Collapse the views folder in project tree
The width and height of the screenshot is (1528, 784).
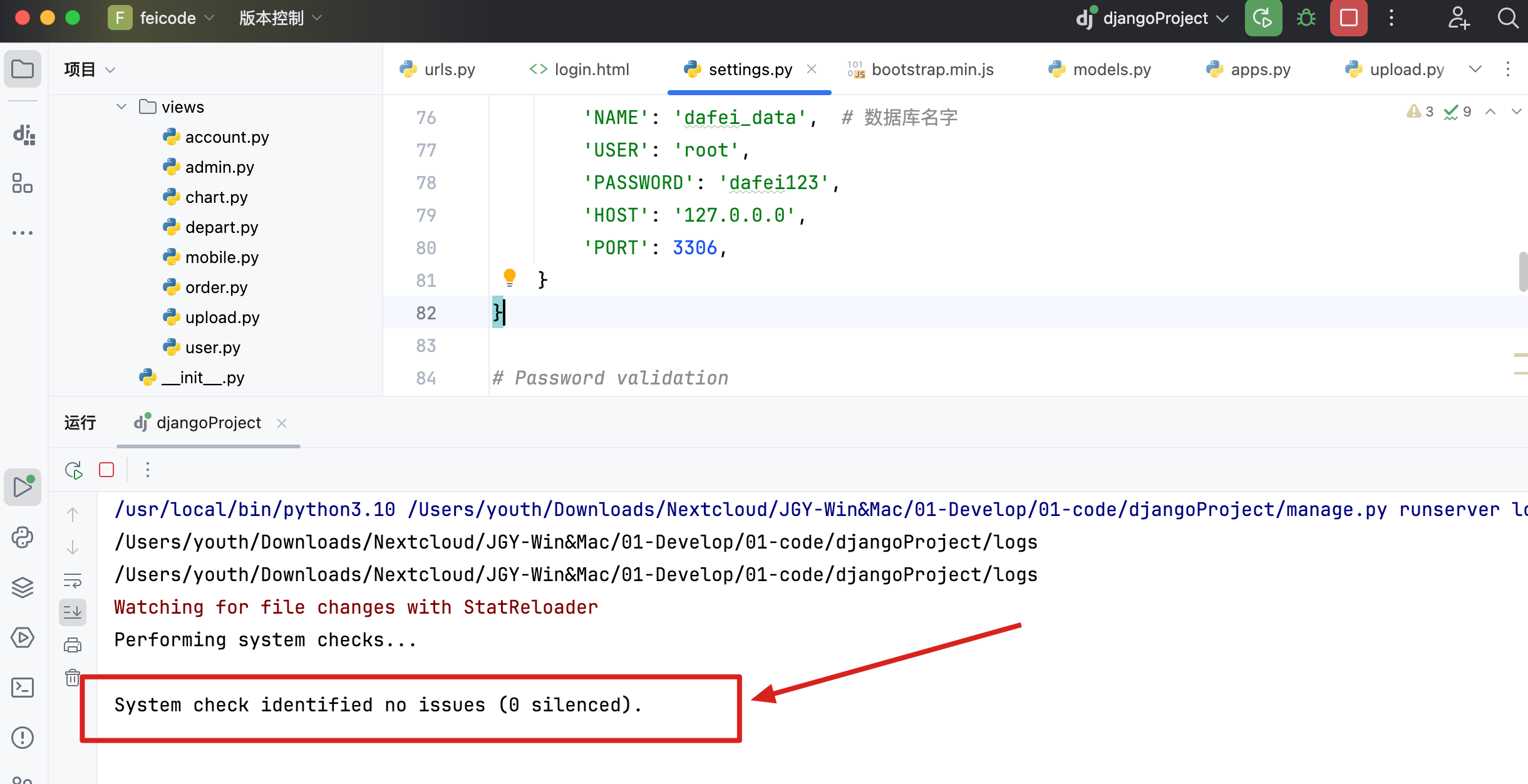tap(120, 106)
